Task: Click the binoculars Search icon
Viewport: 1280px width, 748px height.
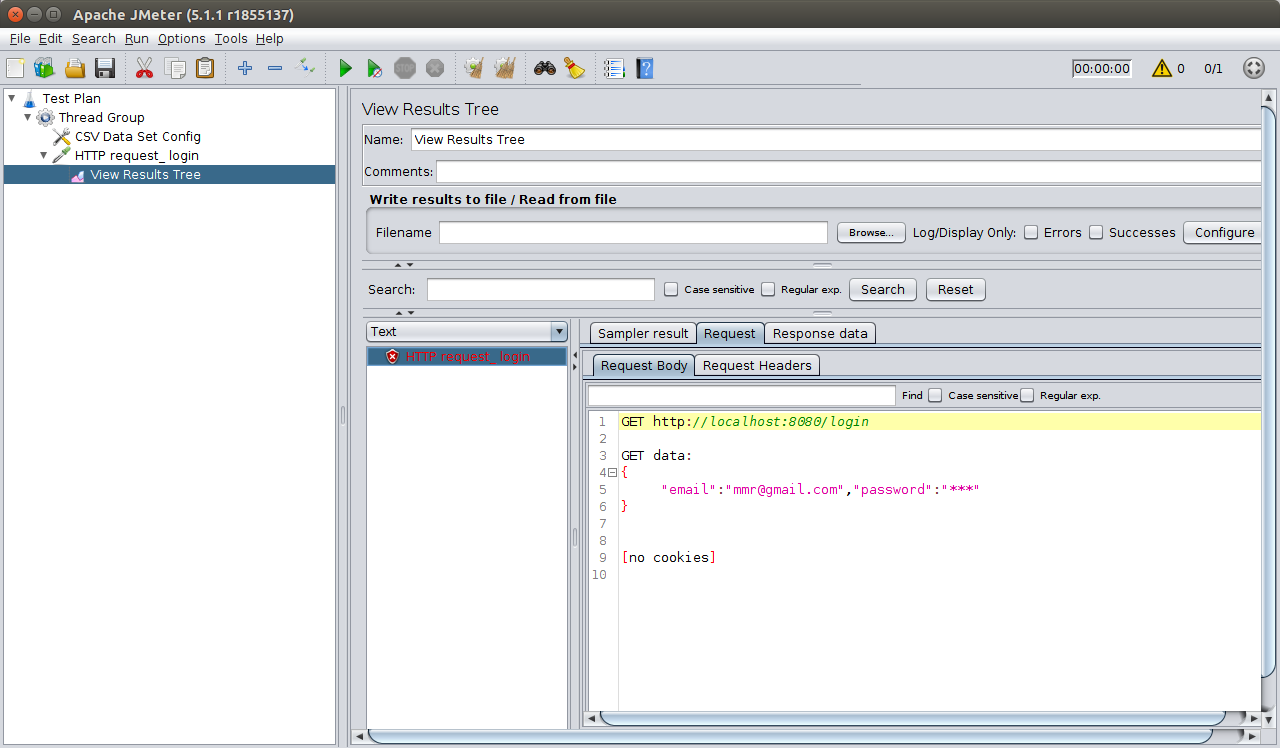Action: (544, 68)
